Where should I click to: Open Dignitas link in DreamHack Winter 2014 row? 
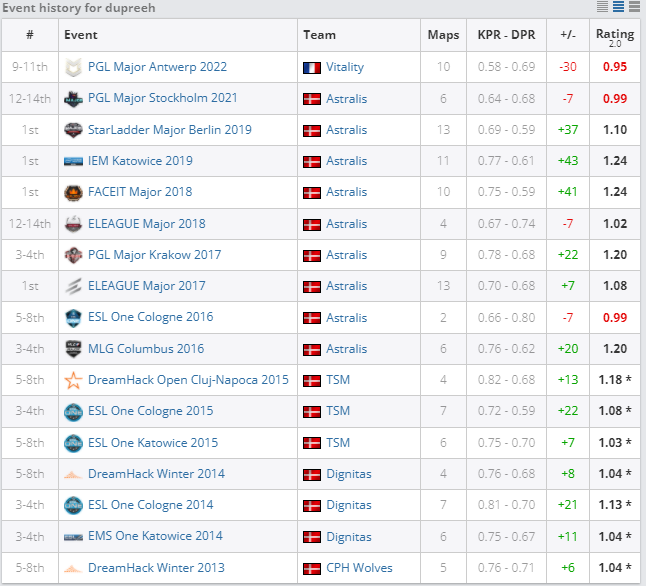pyautogui.click(x=349, y=474)
